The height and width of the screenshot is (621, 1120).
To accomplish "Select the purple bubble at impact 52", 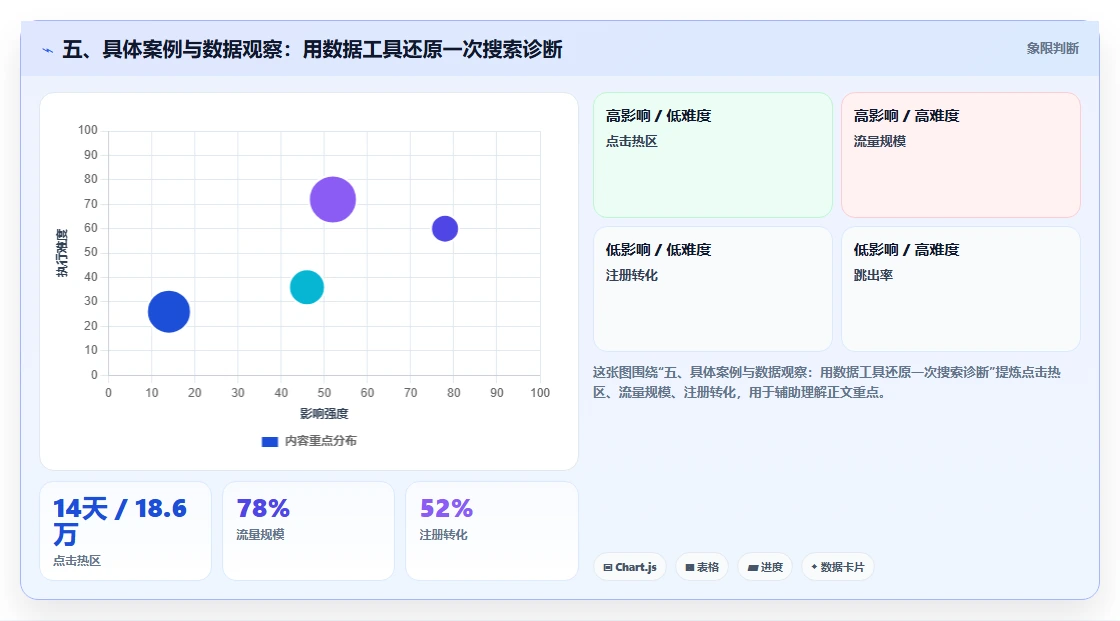I will (x=333, y=199).
